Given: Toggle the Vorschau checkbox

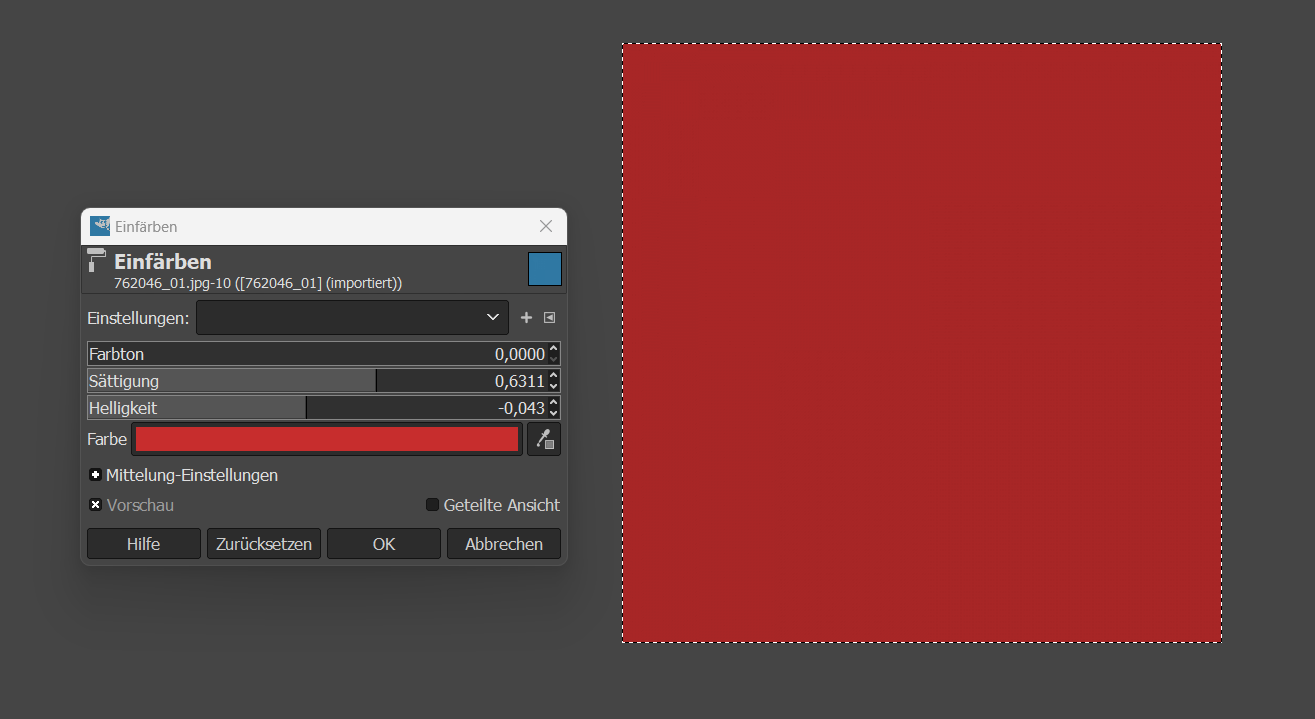Looking at the screenshot, I should pos(95,505).
